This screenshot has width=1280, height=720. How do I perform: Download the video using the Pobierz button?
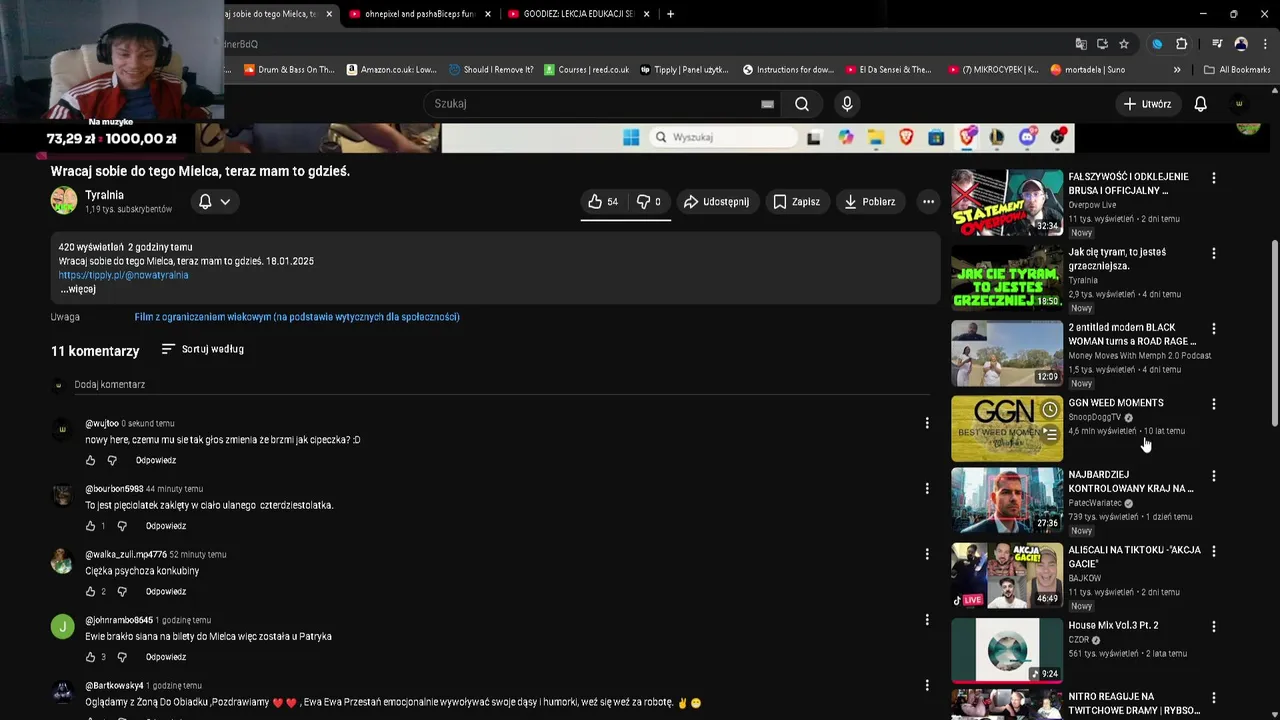coord(870,202)
